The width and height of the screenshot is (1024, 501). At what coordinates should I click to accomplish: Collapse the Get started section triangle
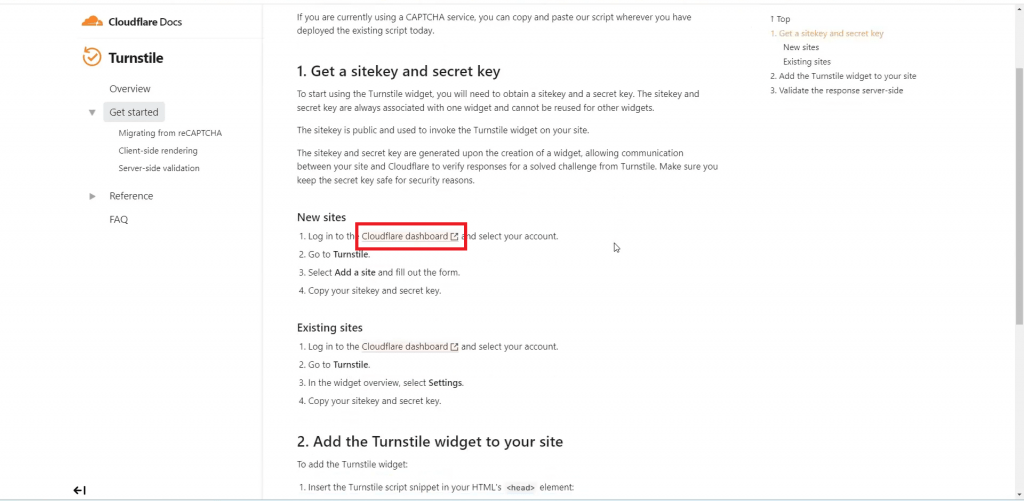[x=92, y=112]
